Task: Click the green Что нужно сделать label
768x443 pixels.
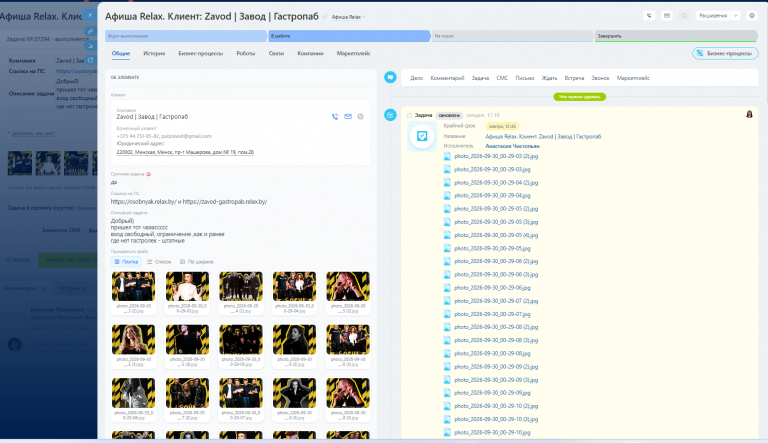Action: [x=579, y=97]
